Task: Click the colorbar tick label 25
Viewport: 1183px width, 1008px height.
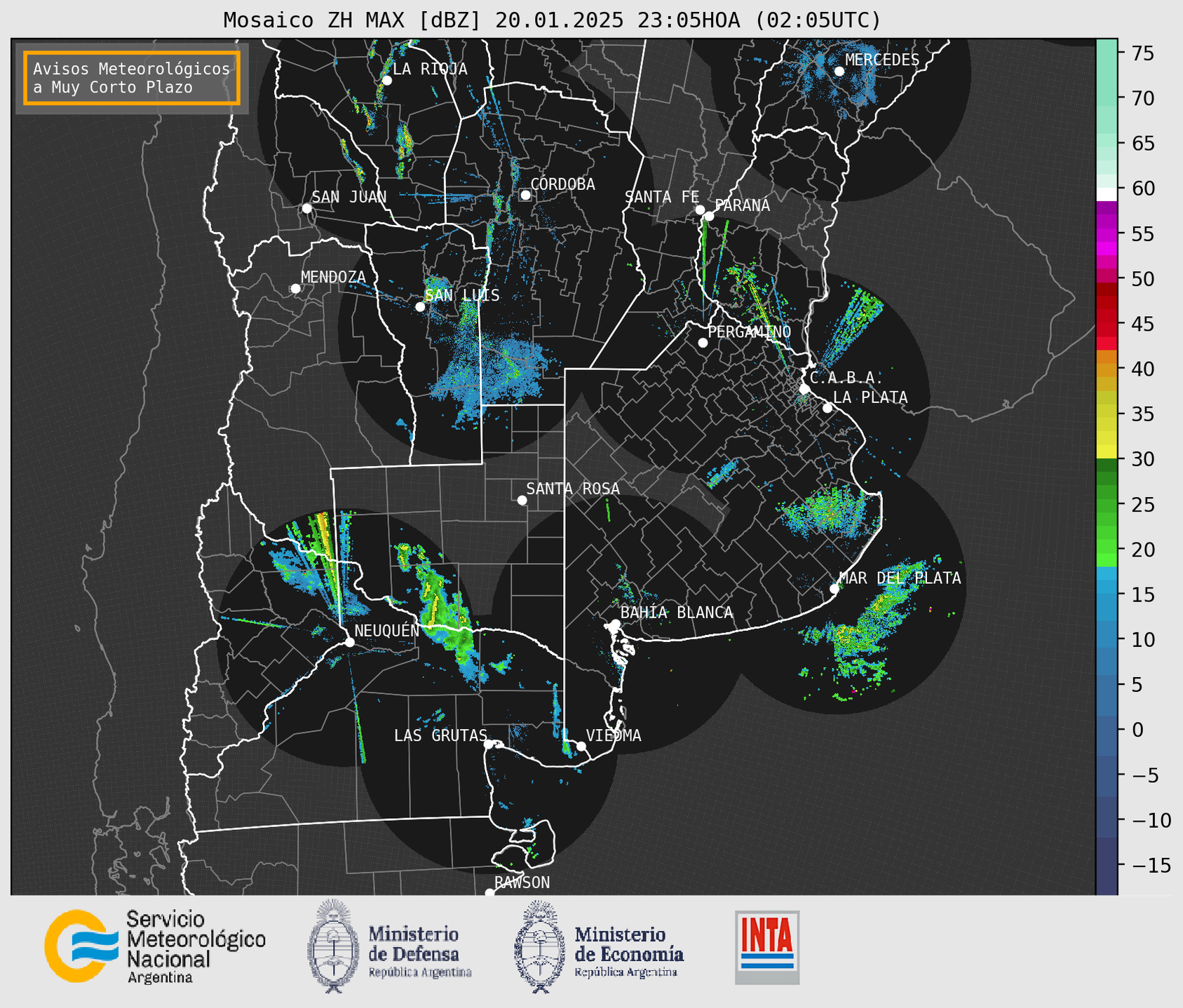Action: coord(1142,505)
